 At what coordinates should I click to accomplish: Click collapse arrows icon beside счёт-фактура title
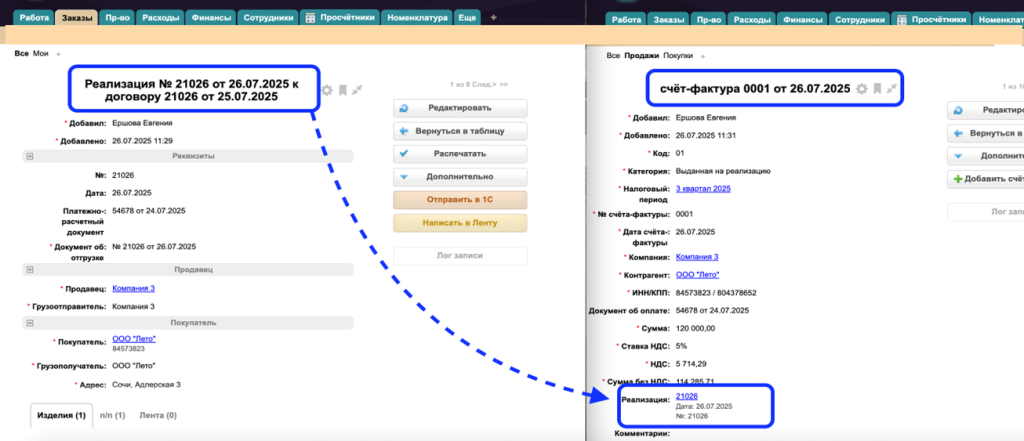[x=891, y=89]
